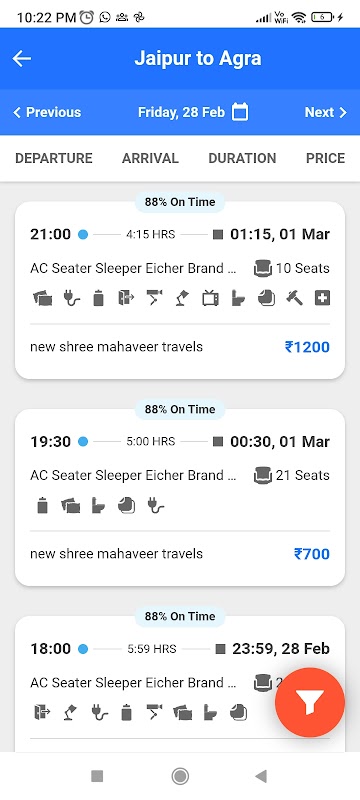Go to Next date

(x=326, y=112)
